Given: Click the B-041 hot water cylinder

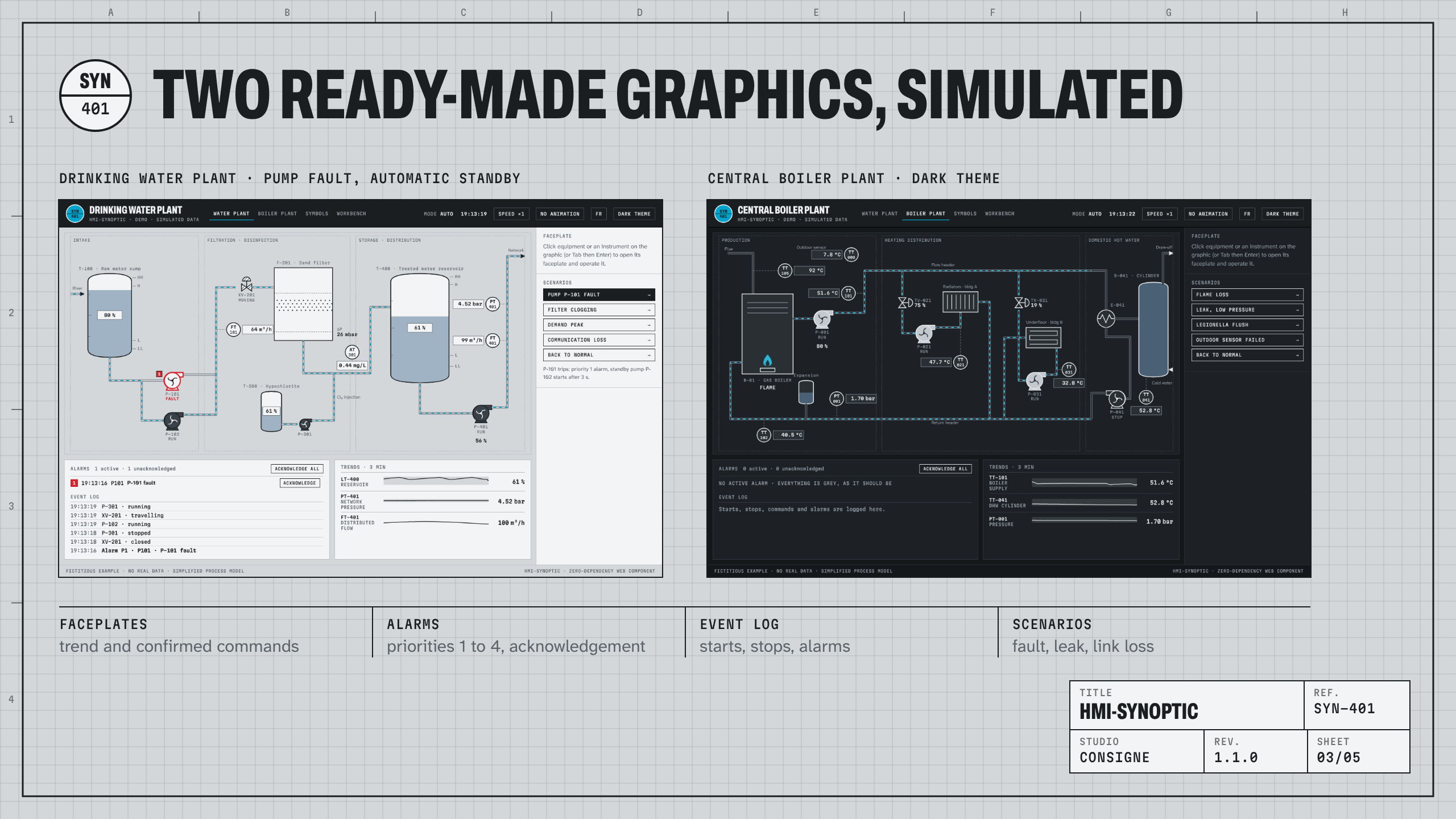Looking at the screenshot, I should [1153, 329].
